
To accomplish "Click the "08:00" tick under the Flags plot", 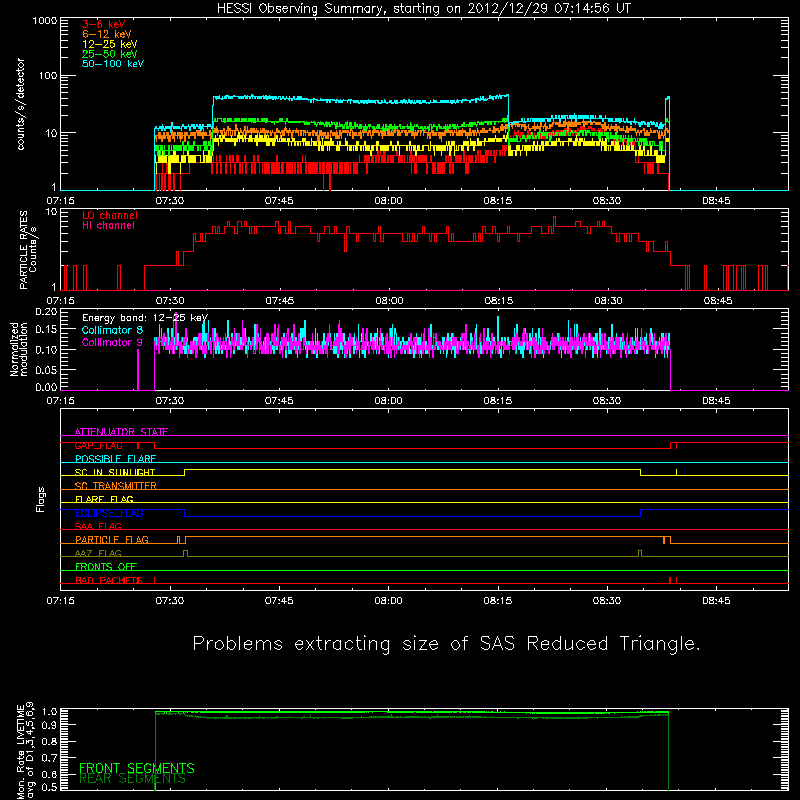I will coord(388,601).
